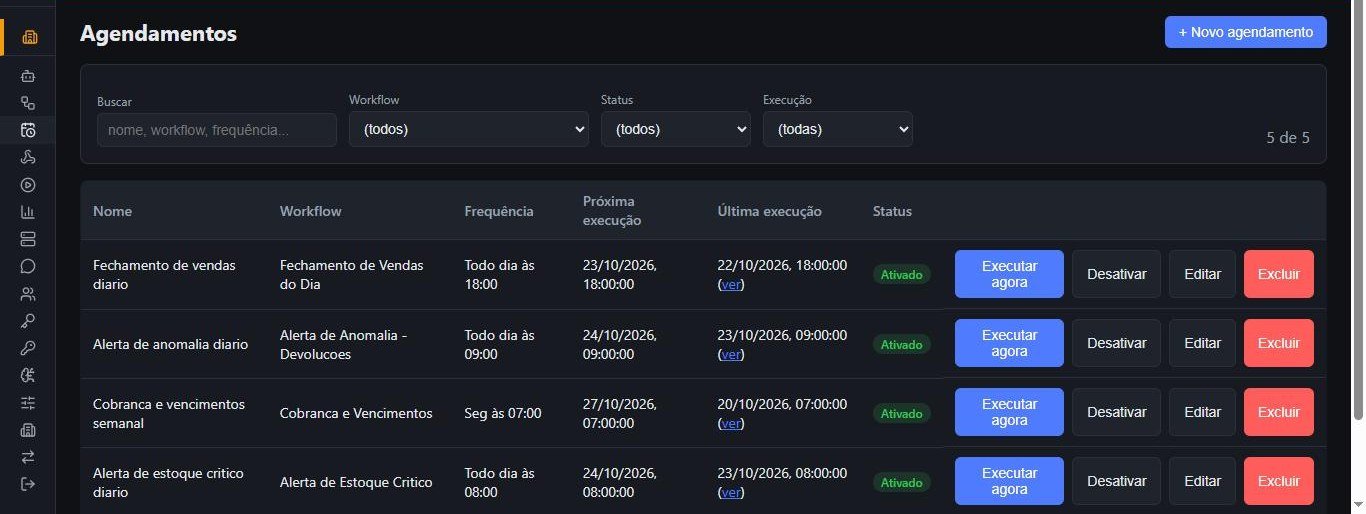Open the chat bubble sidebar icon
1366x514 pixels.
(28, 266)
